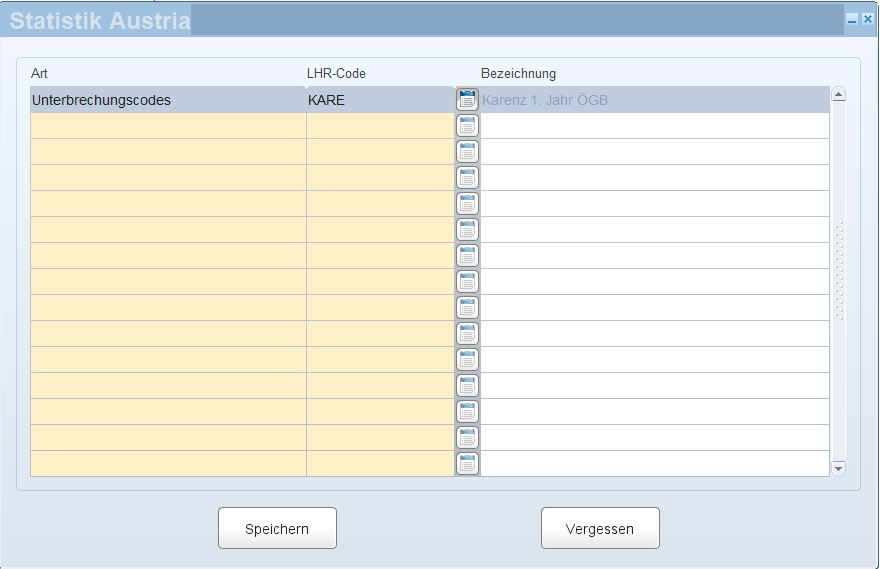Select the KARE value in LHR-Code column

click(x=380, y=100)
